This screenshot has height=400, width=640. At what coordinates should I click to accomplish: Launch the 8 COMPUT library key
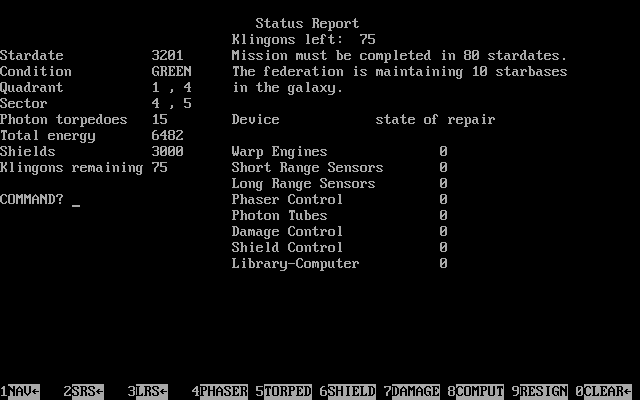tap(476, 391)
